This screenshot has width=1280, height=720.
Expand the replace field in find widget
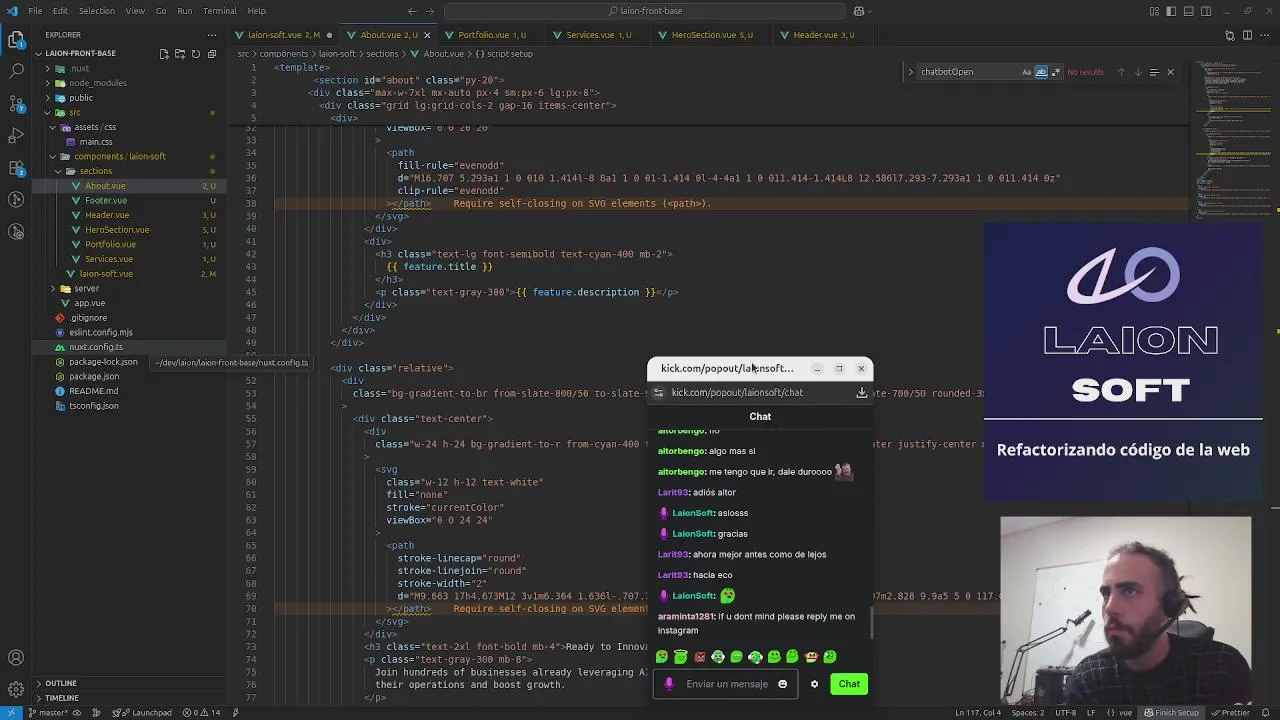(x=910, y=72)
